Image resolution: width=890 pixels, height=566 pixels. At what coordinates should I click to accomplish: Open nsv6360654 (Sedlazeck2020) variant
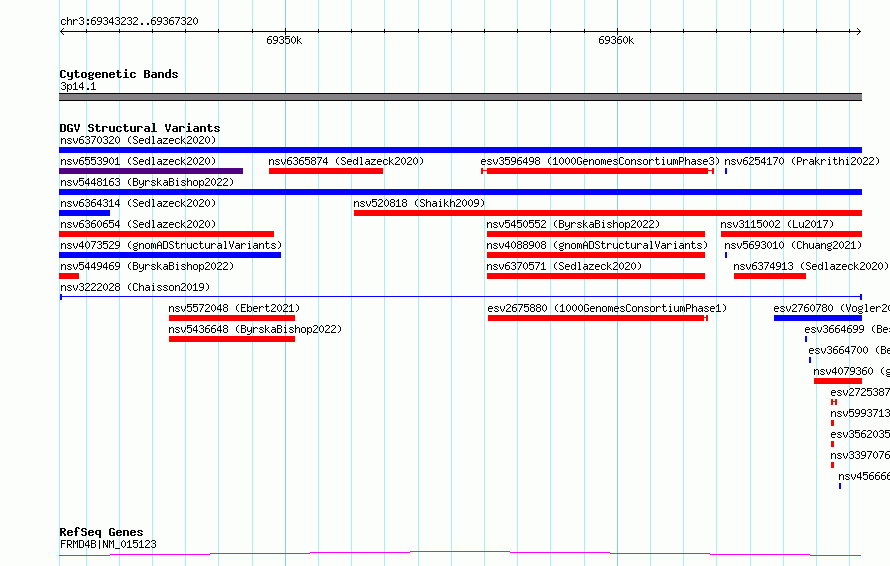[x=138, y=224]
